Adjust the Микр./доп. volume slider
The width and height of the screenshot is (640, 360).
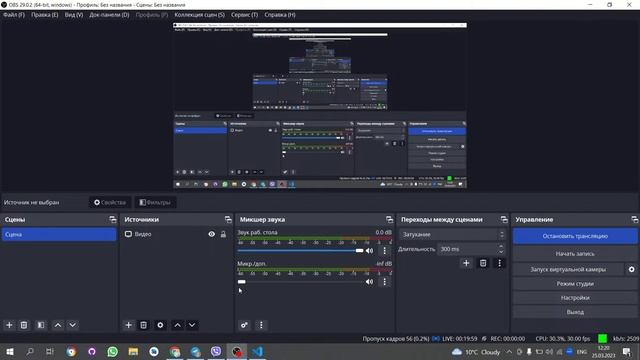(x=300, y=282)
